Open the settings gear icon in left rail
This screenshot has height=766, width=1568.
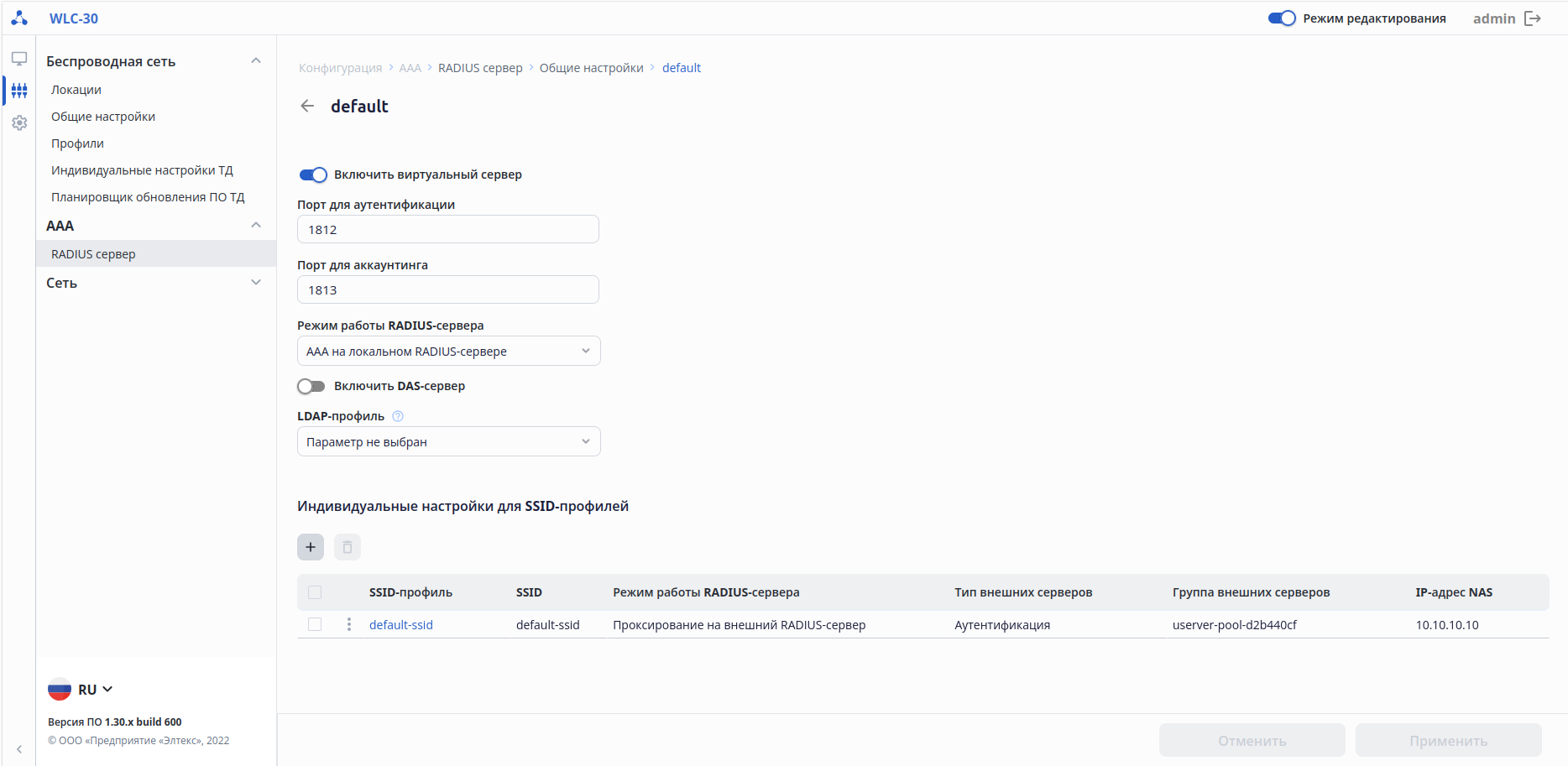pos(19,123)
